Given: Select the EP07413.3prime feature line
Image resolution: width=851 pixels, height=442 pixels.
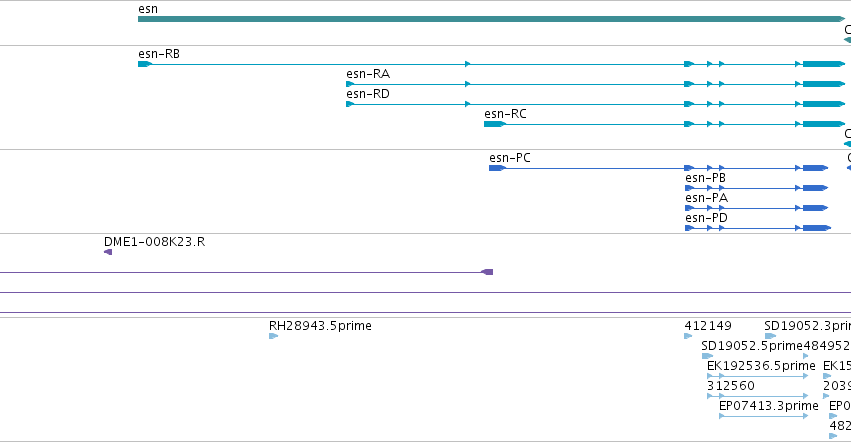Looking at the screenshot, I should [764, 416].
